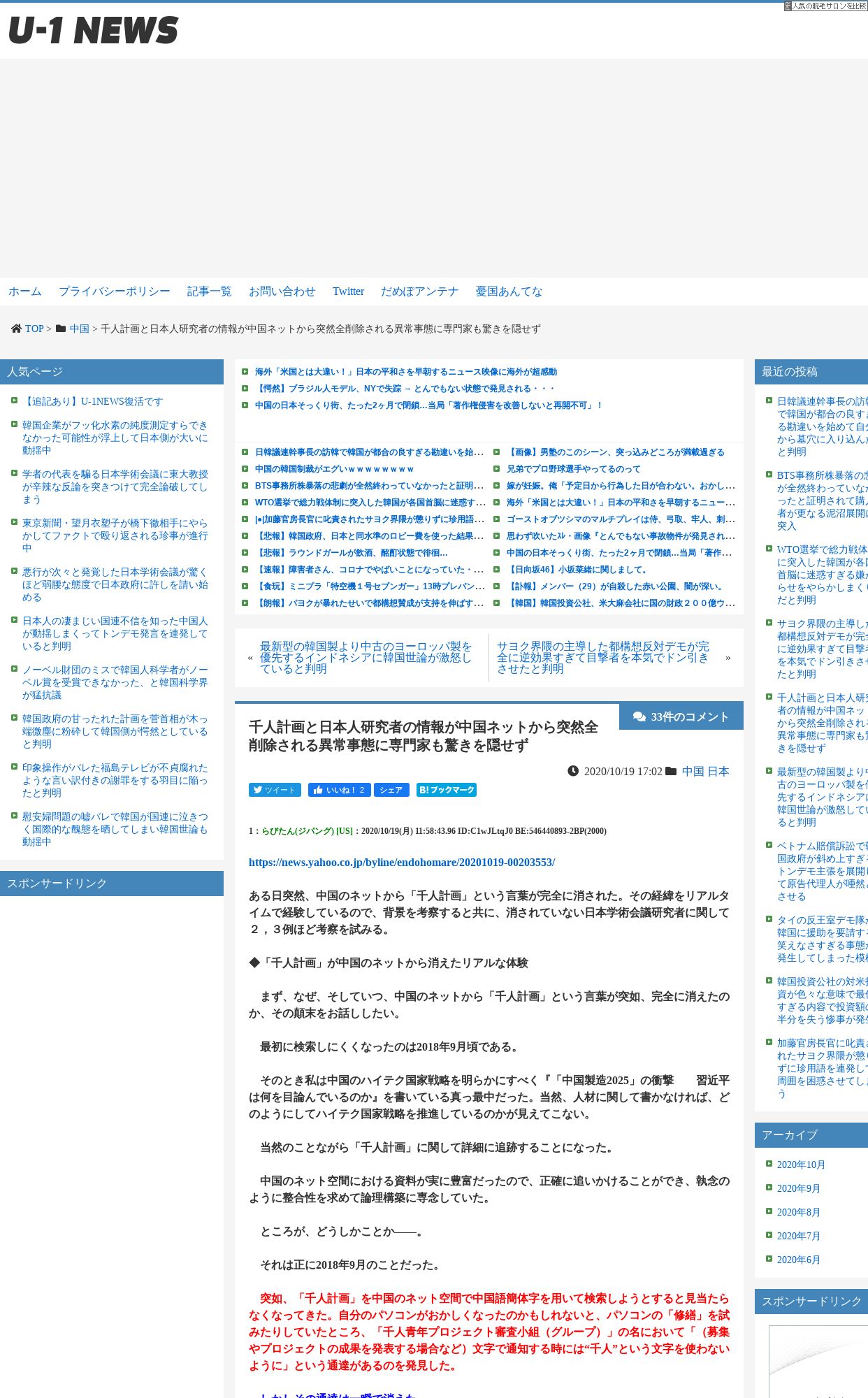Screen dimensions: 868x1398
Task: Open プライバシーポリシー menu item
Action: (115, 291)
